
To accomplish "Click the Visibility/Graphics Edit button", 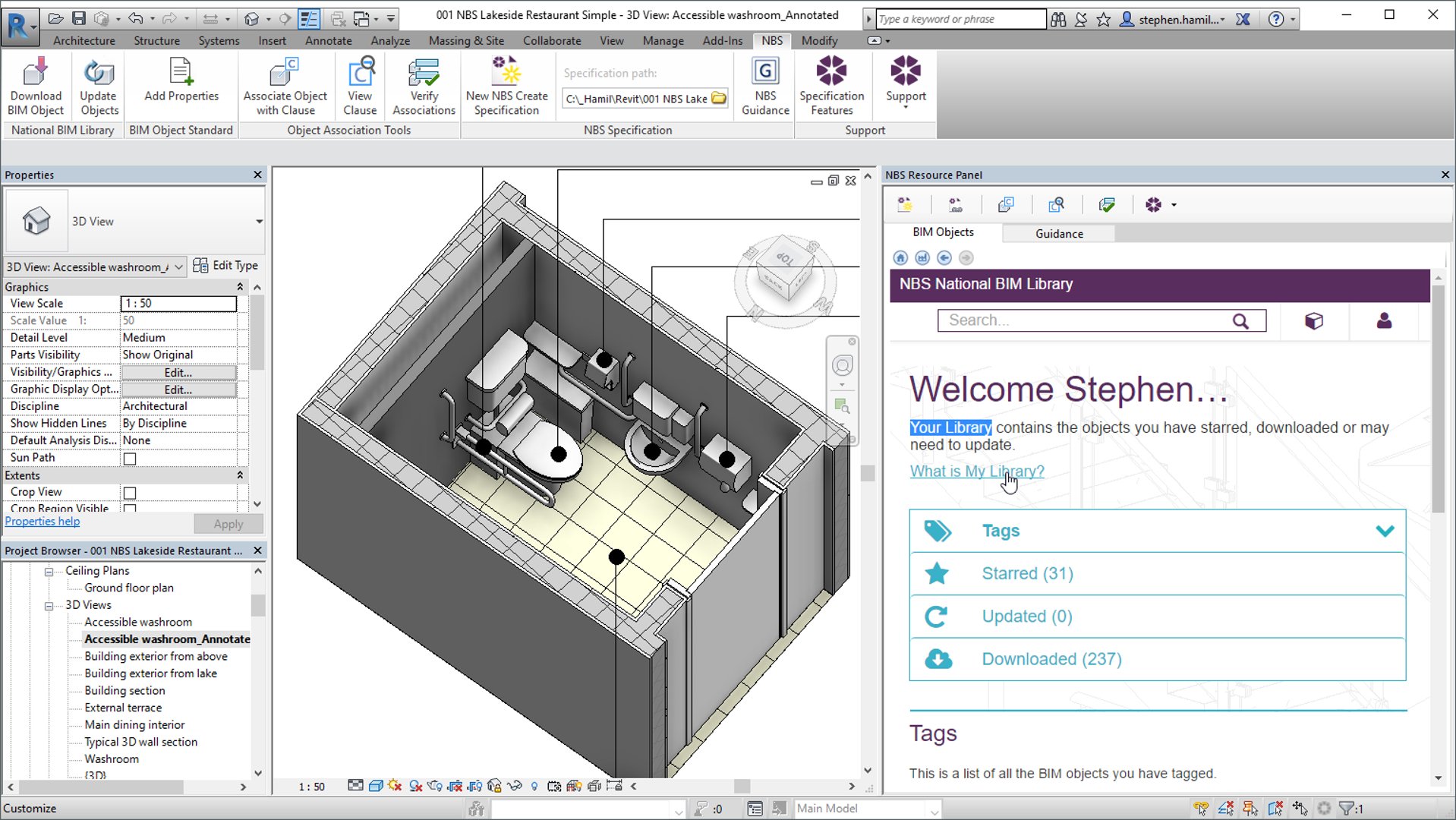I will [178, 373].
